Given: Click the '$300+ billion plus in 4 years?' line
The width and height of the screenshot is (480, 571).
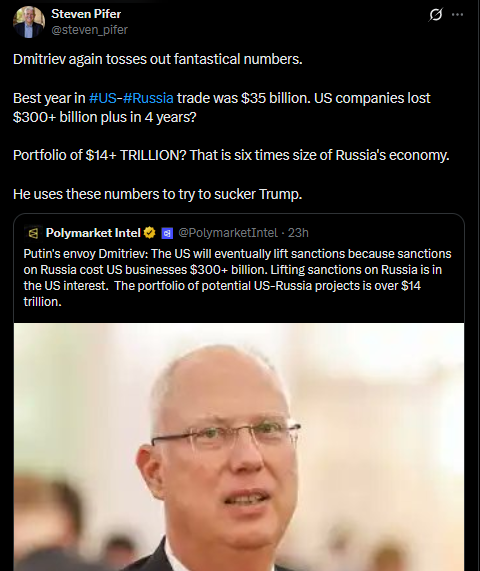Looking at the screenshot, I should pyautogui.click(x=105, y=117).
